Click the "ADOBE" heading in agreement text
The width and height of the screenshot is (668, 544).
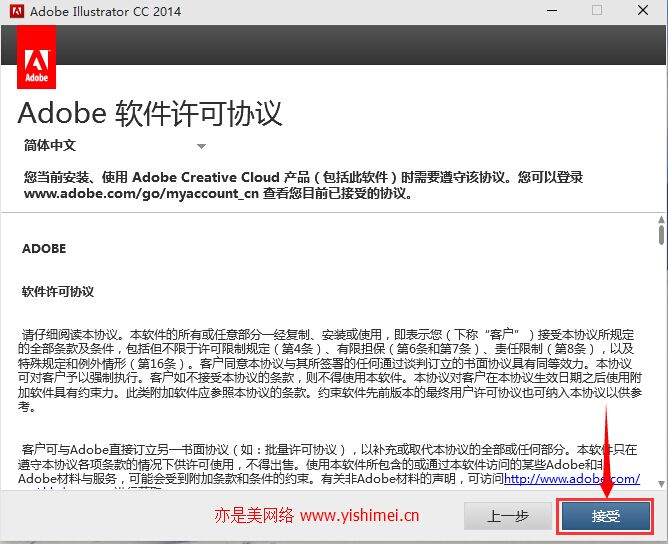(x=44, y=249)
